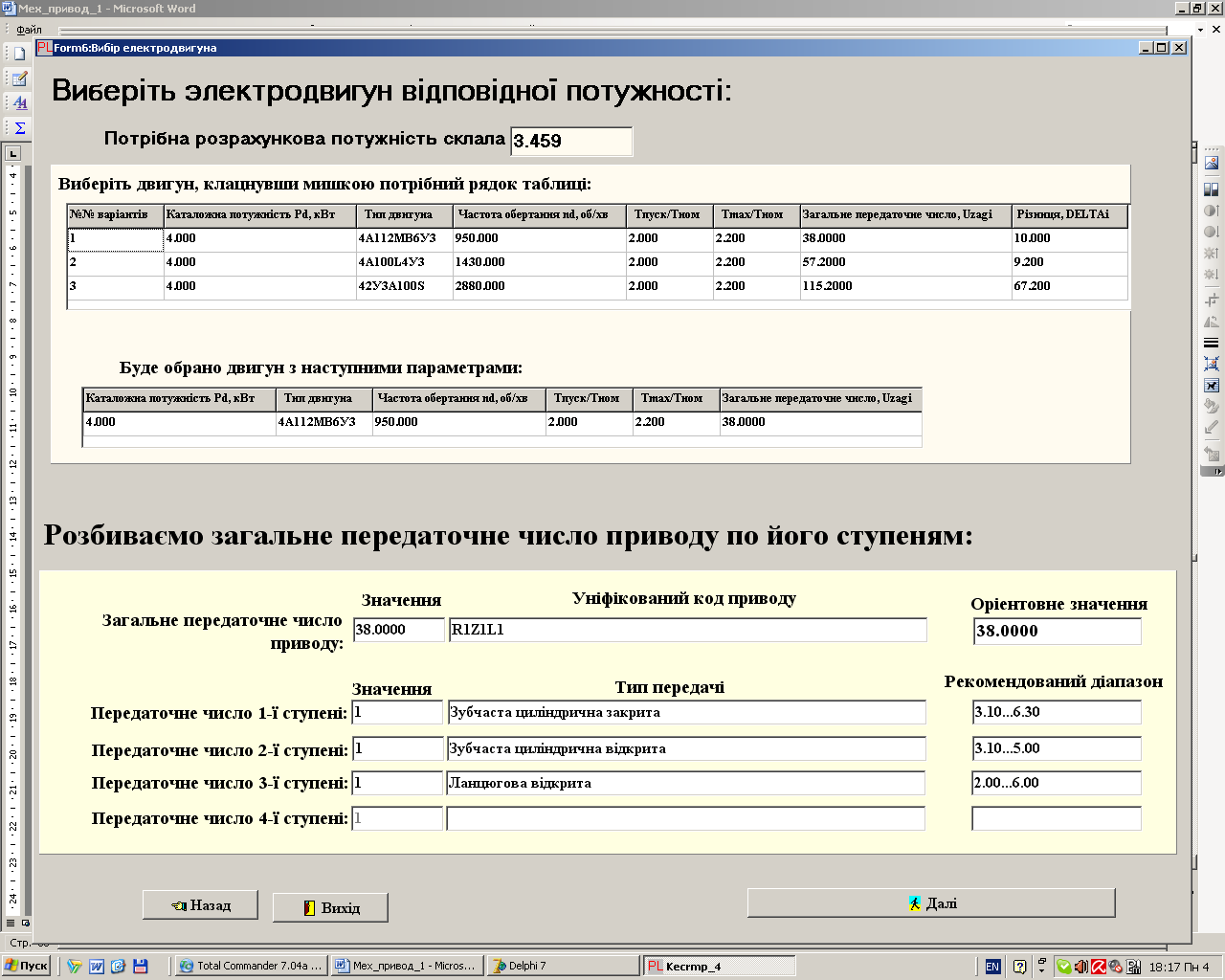Click Text Wrapping icon with dog image

tap(1212, 386)
